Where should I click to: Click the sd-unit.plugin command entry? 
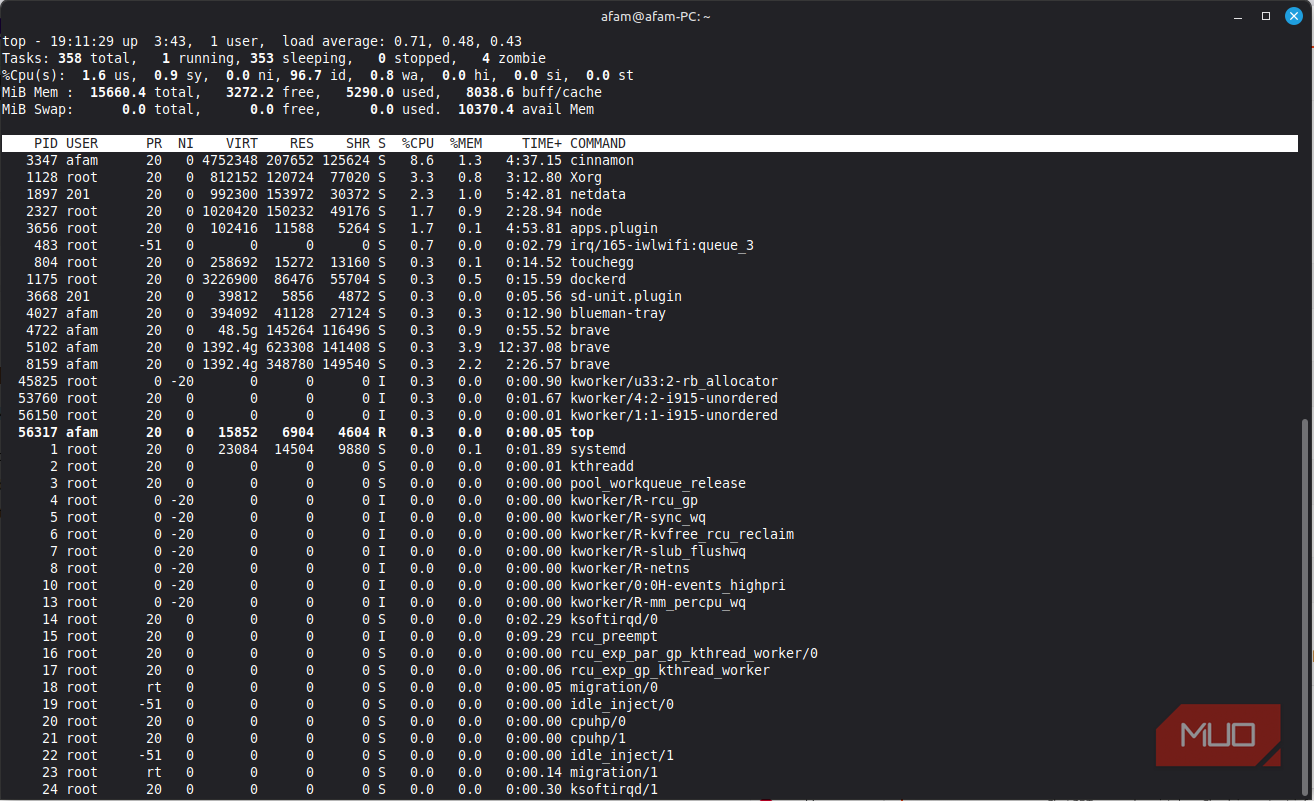click(626, 296)
